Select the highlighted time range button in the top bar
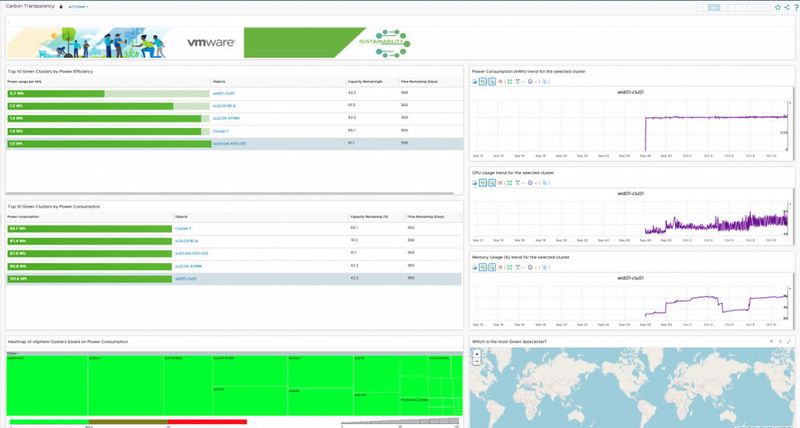This screenshot has height=428, width=800. (714, 7)
